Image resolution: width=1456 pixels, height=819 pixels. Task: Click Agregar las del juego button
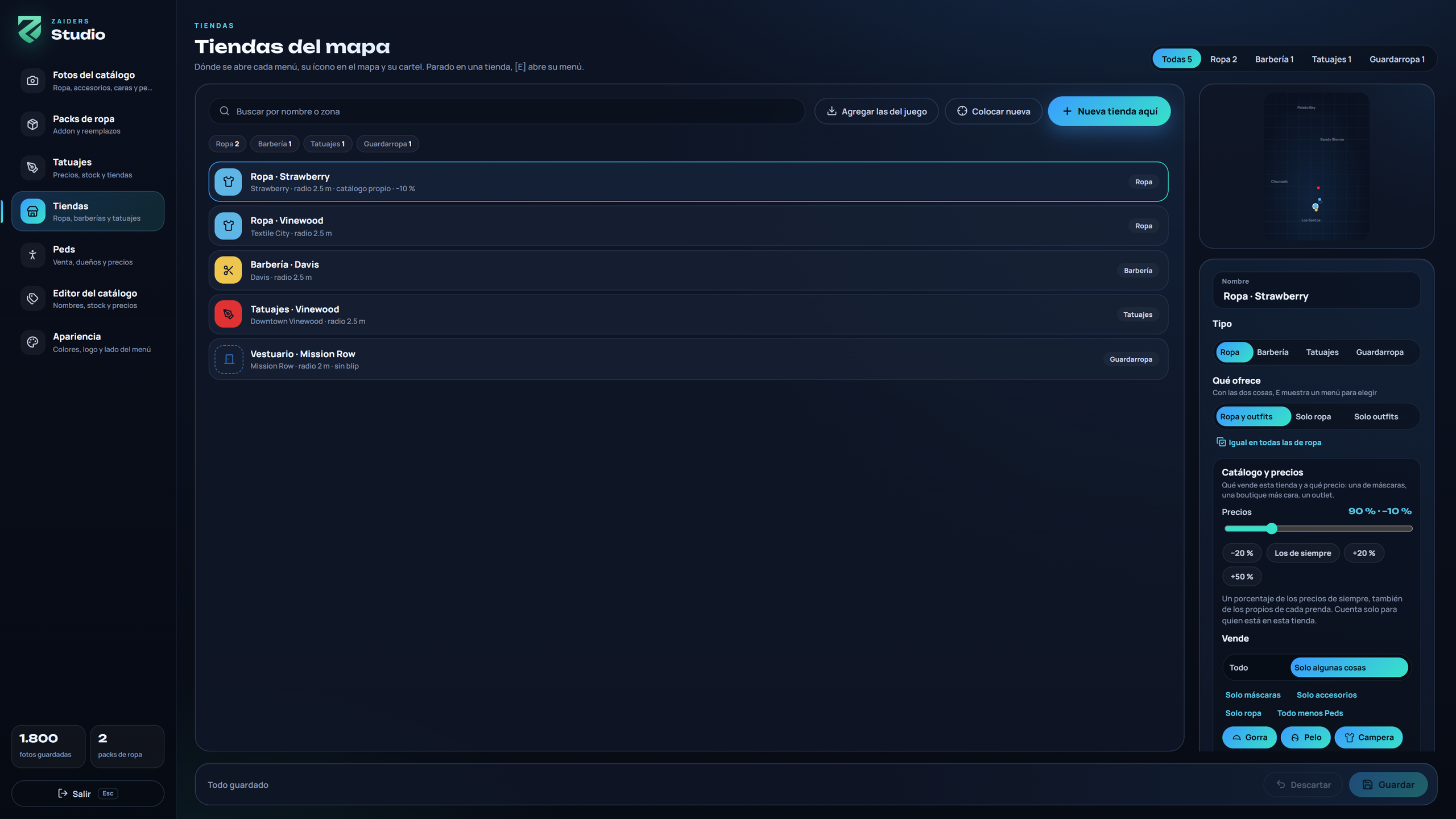click(876, 111)
